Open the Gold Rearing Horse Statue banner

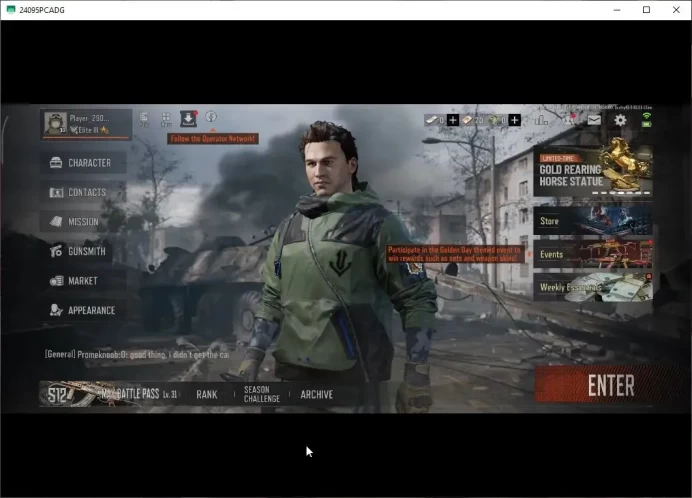(593, 171)
